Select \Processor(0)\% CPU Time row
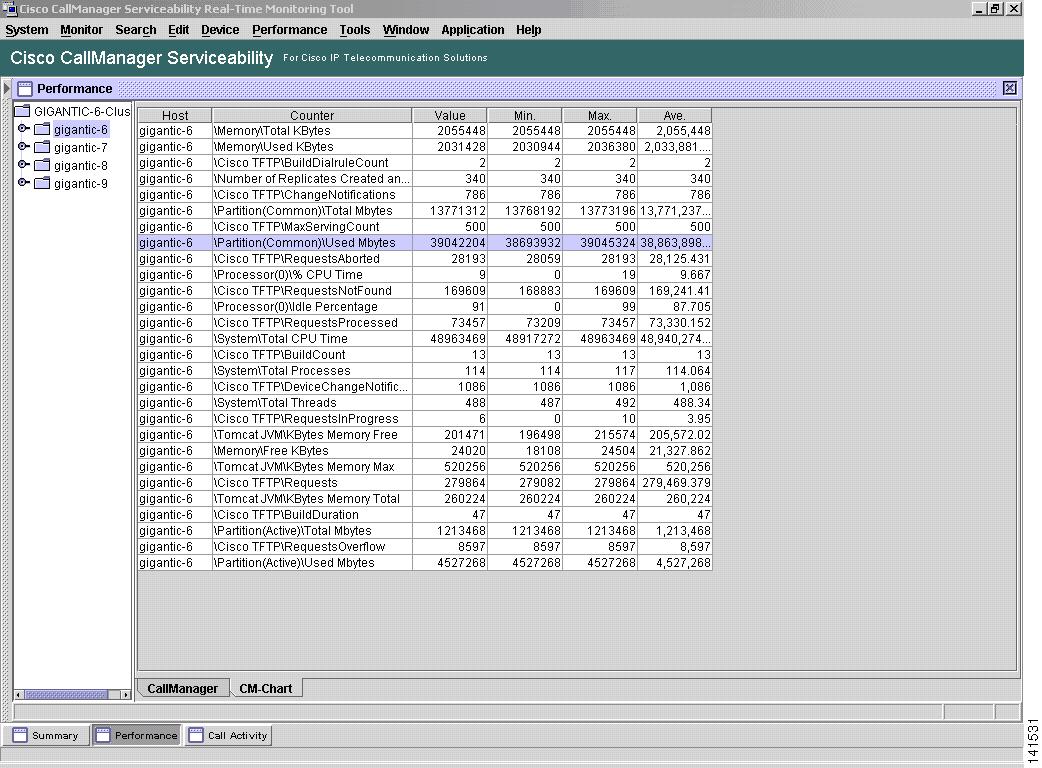Image resolution: width=1042 pixels, height=768 pixels. (425, 274)
